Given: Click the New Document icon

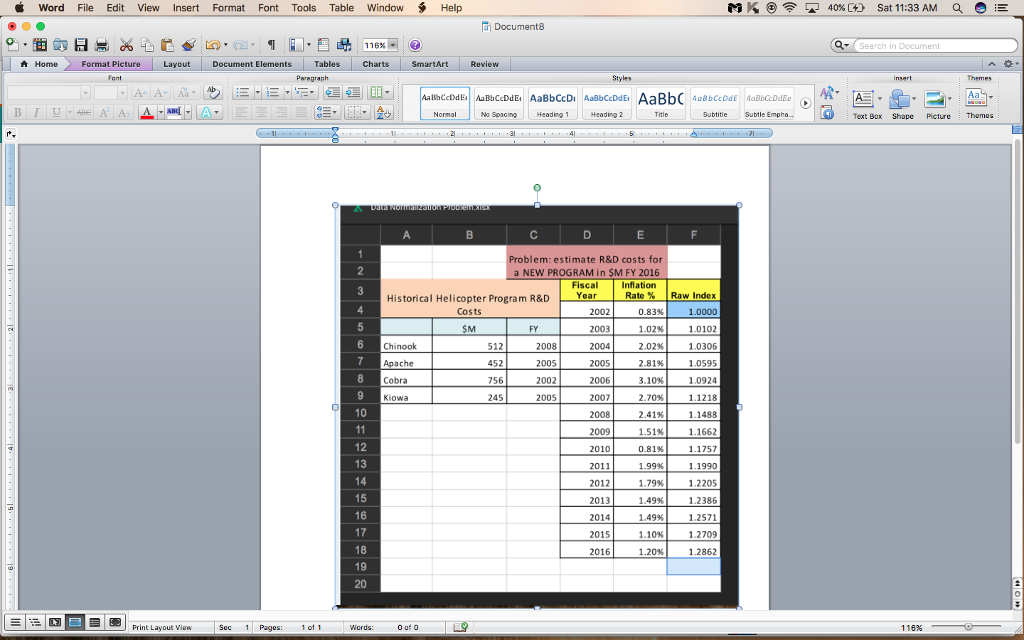Looking at the screenshot, I should click(12, 45).
